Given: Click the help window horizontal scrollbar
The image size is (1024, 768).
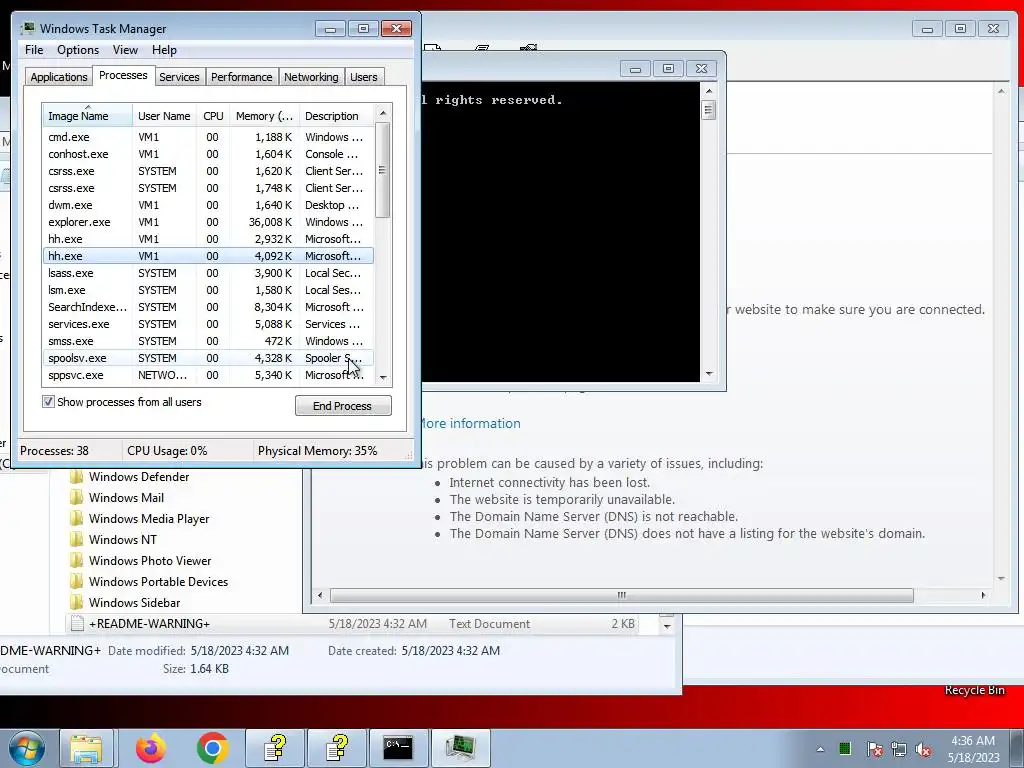Looking at the screenshot, I should click(621, 595).
